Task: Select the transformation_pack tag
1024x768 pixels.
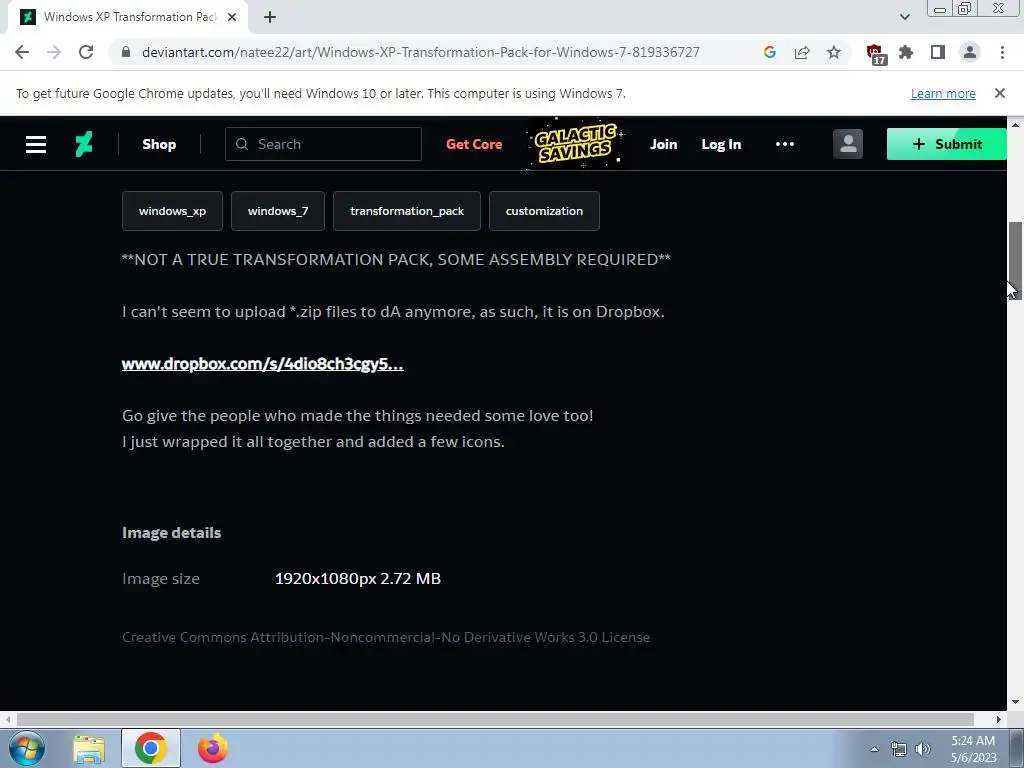Action: [407, 211]
